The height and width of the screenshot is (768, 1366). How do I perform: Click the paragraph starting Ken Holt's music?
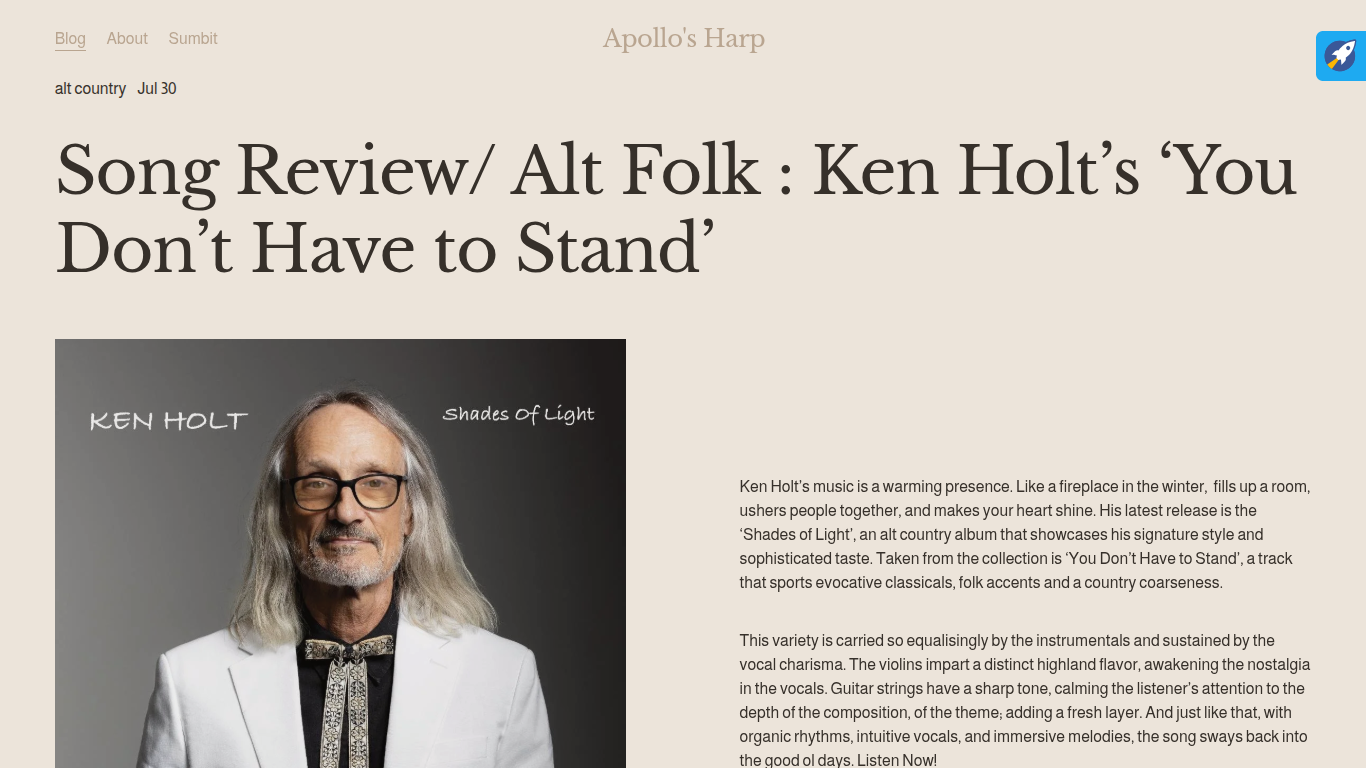click(1025, 534)
